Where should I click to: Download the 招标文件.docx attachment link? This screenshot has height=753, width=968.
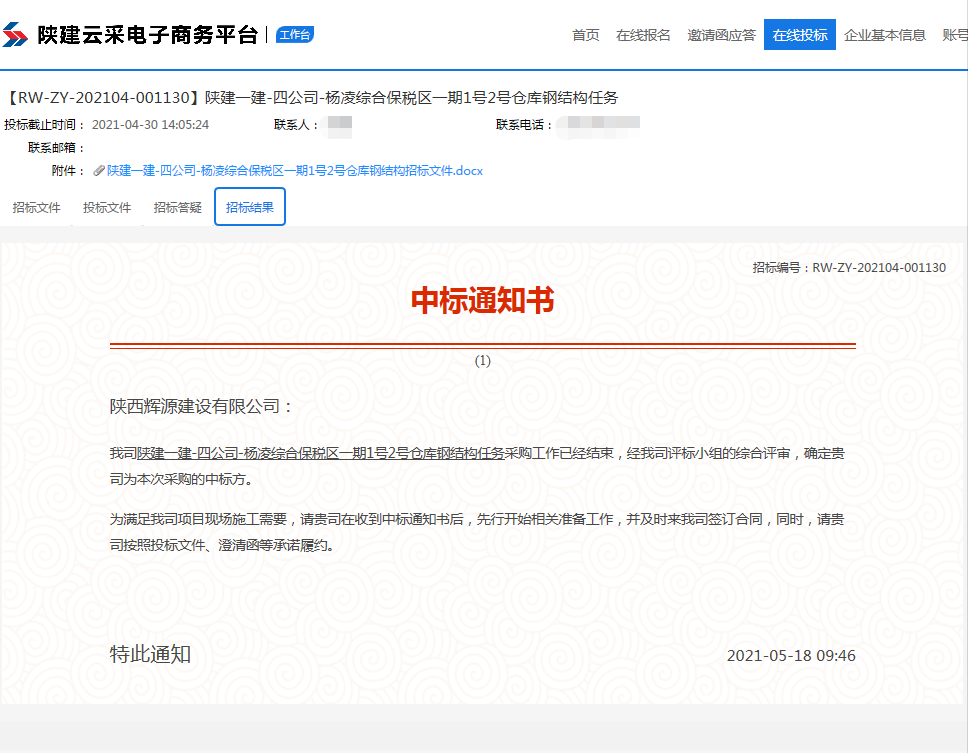tap(295, 171)
